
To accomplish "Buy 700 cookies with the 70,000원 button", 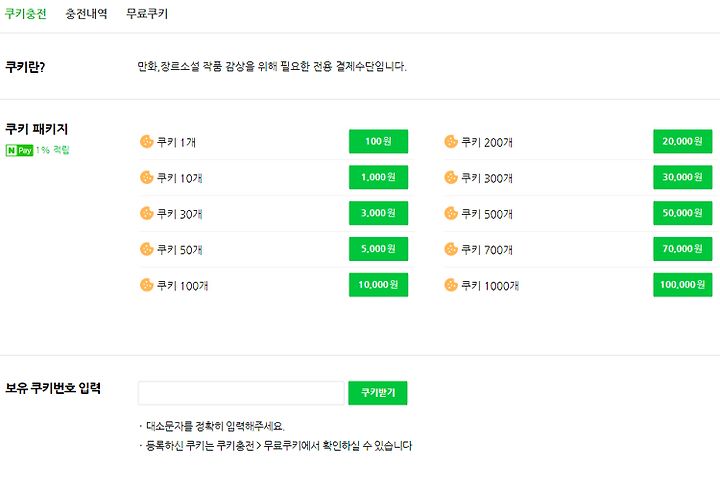I will pyautogui.click(x=683, y=249).
